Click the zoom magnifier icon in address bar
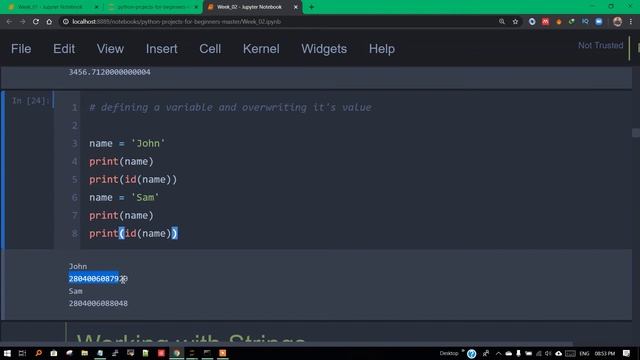 (502, 22)
